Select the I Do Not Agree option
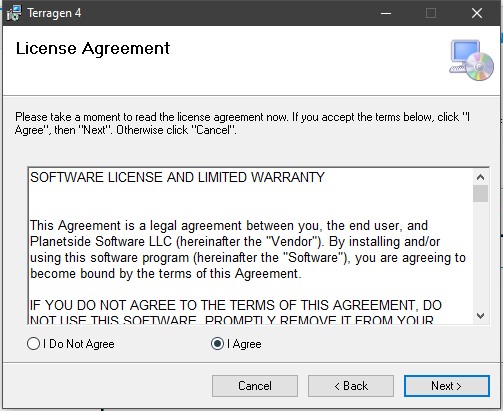The width and height of the screenshot is (503, 411). (71, 344)
